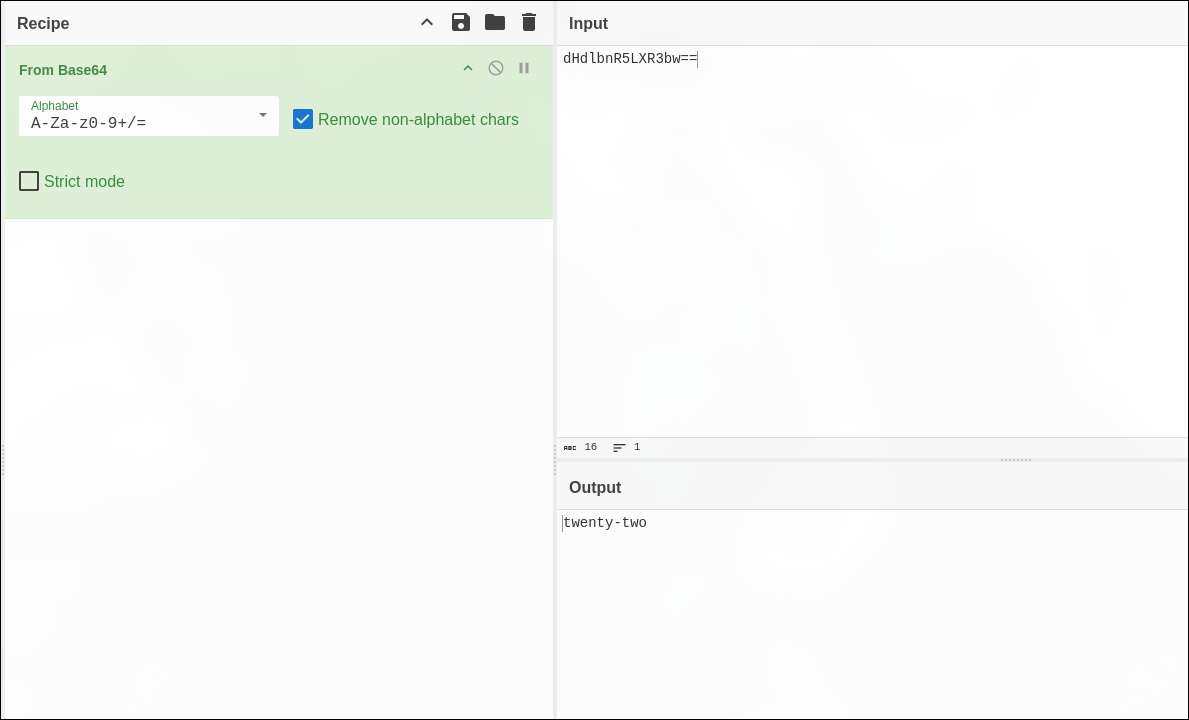The image size is (1189, 720).
Task: Click the ABC icon in the Input status bar
Action: pos(570,447)
